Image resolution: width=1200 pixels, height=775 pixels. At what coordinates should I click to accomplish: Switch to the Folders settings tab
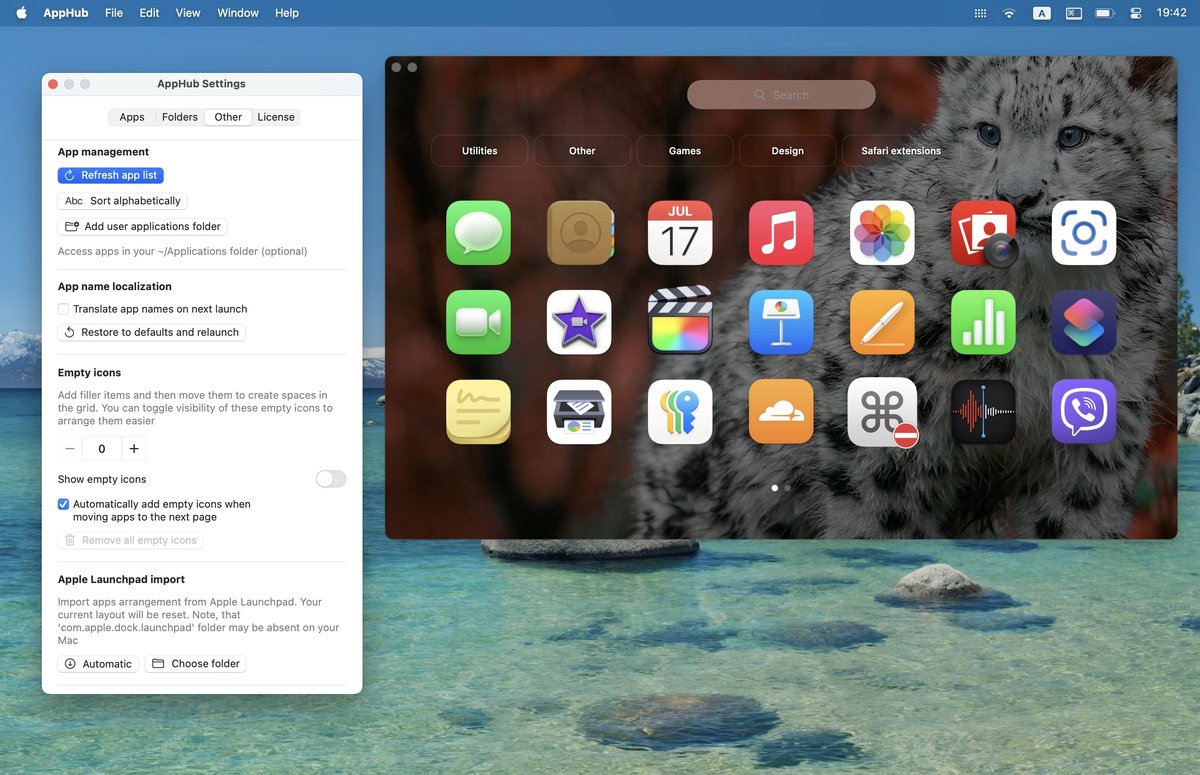coord(179,117)
